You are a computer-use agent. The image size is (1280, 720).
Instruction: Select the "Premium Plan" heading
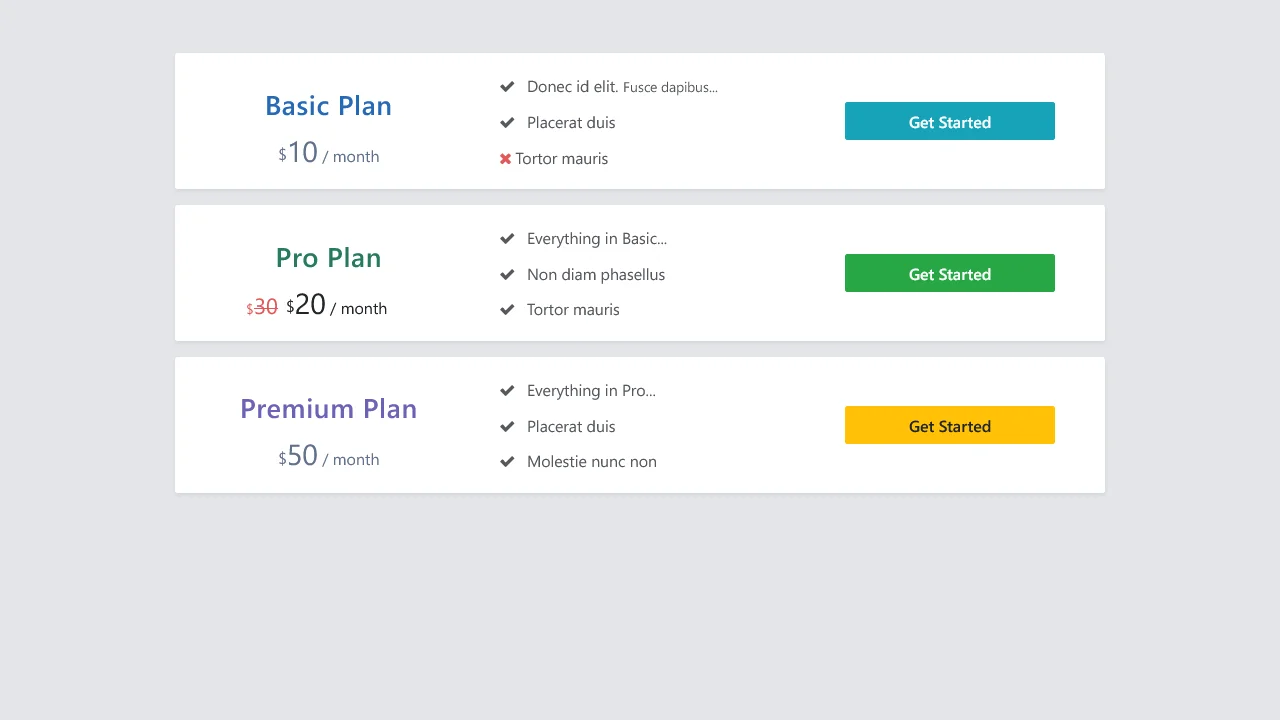[x=328, y=408]
